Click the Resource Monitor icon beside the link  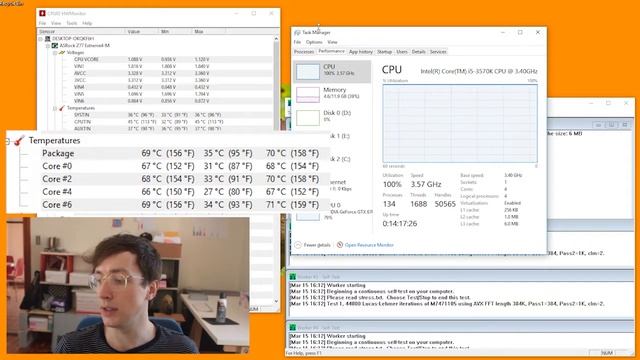coord(340,245)
